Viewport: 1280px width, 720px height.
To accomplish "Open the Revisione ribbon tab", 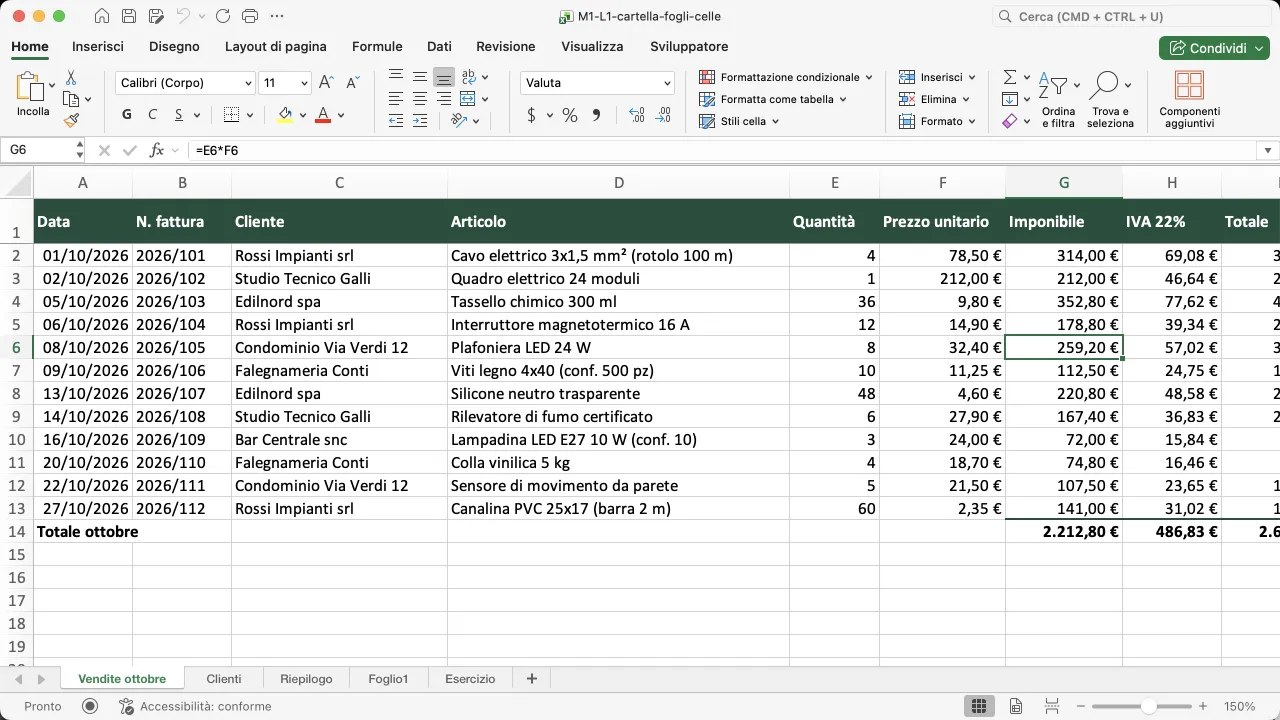I will [x=505, y=47].
